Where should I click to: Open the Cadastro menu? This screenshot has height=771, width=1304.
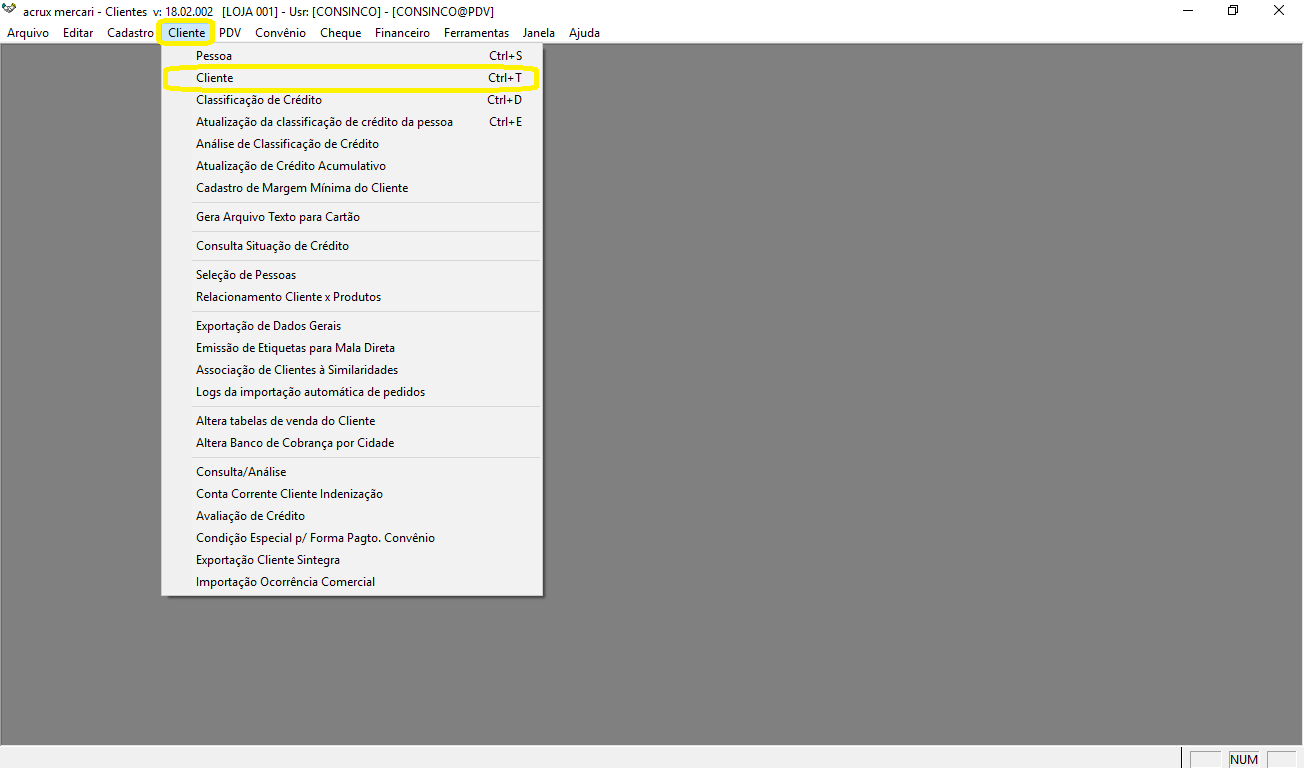[130, 33]
